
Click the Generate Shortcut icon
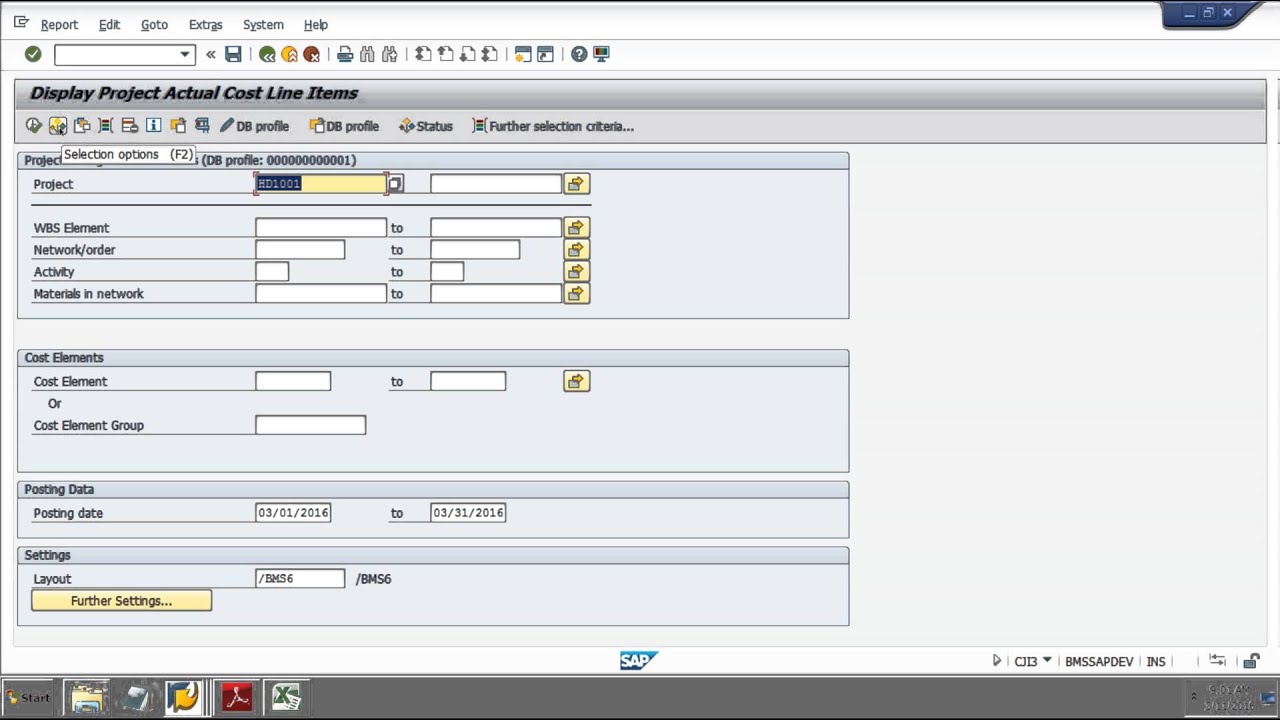pos(545,54)
